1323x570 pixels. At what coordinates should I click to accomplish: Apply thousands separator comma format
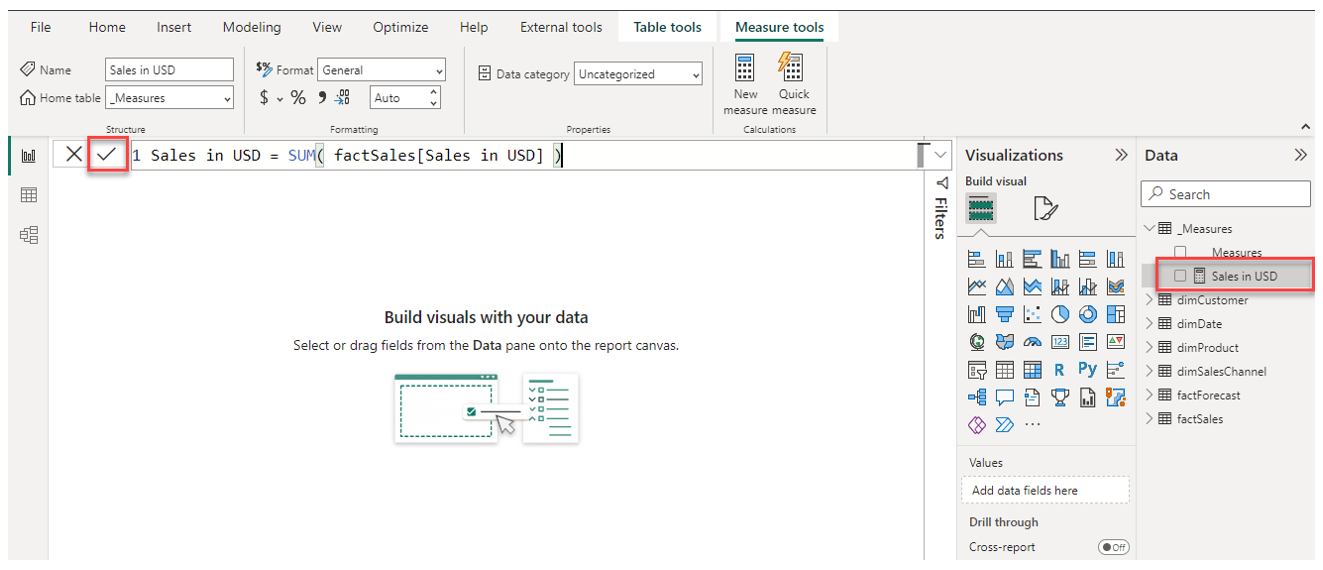(x=322, y=97)
